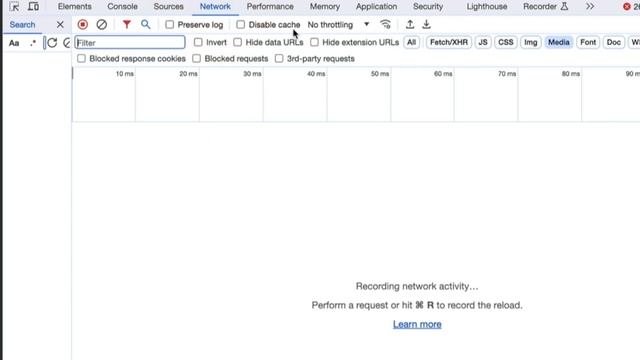Image resolution: width=640 pixels, height=360 pixels.
Task: Click the 50 ms timeline marker
Action: [x=380, y=74]
